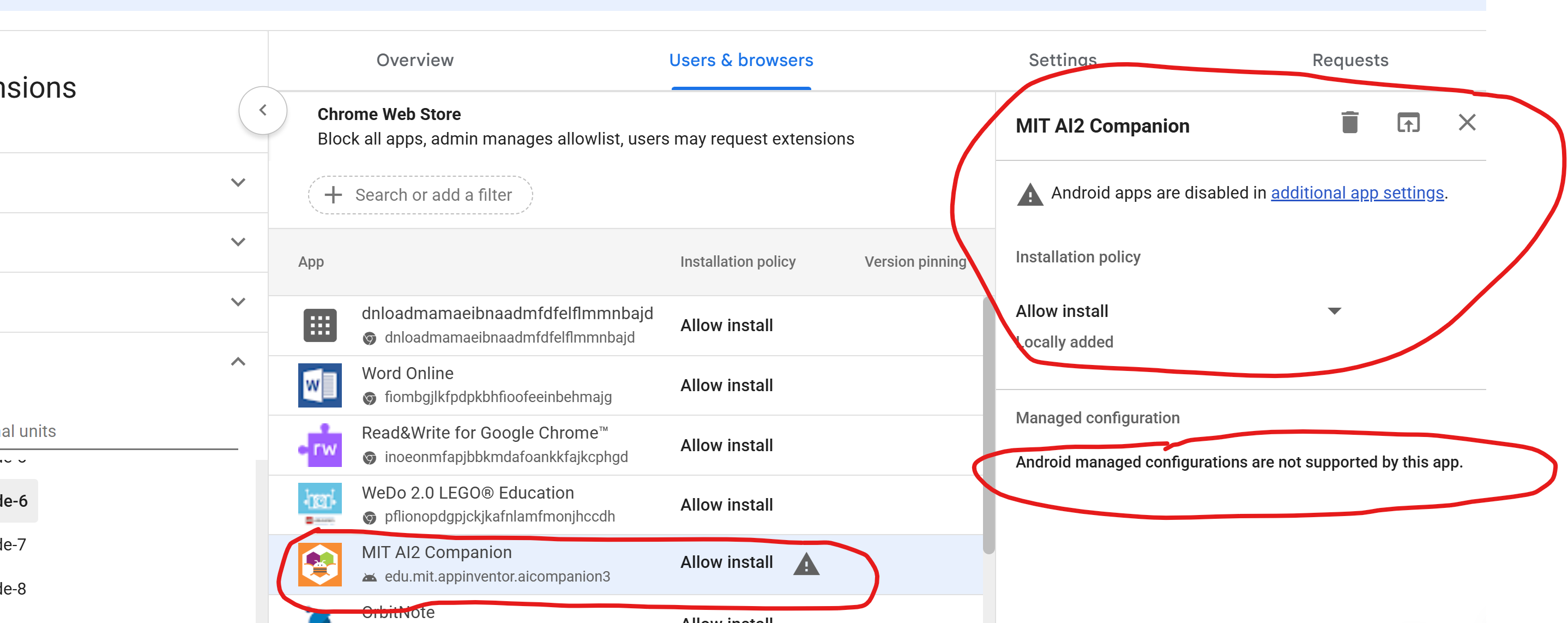
Task: Expand the first collapsed sidebar section chevron
Action: coord(238,182)
